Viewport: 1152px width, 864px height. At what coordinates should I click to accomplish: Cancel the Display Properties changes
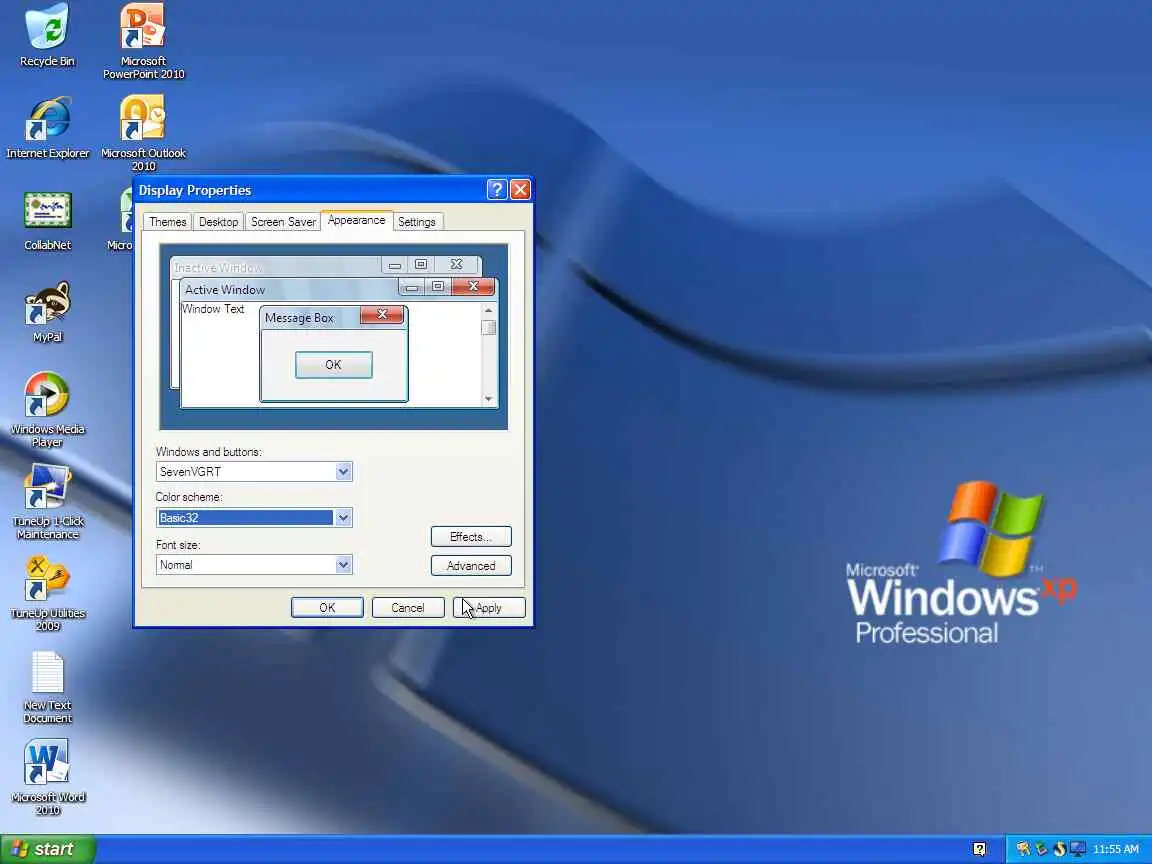[x=408, y=608]
